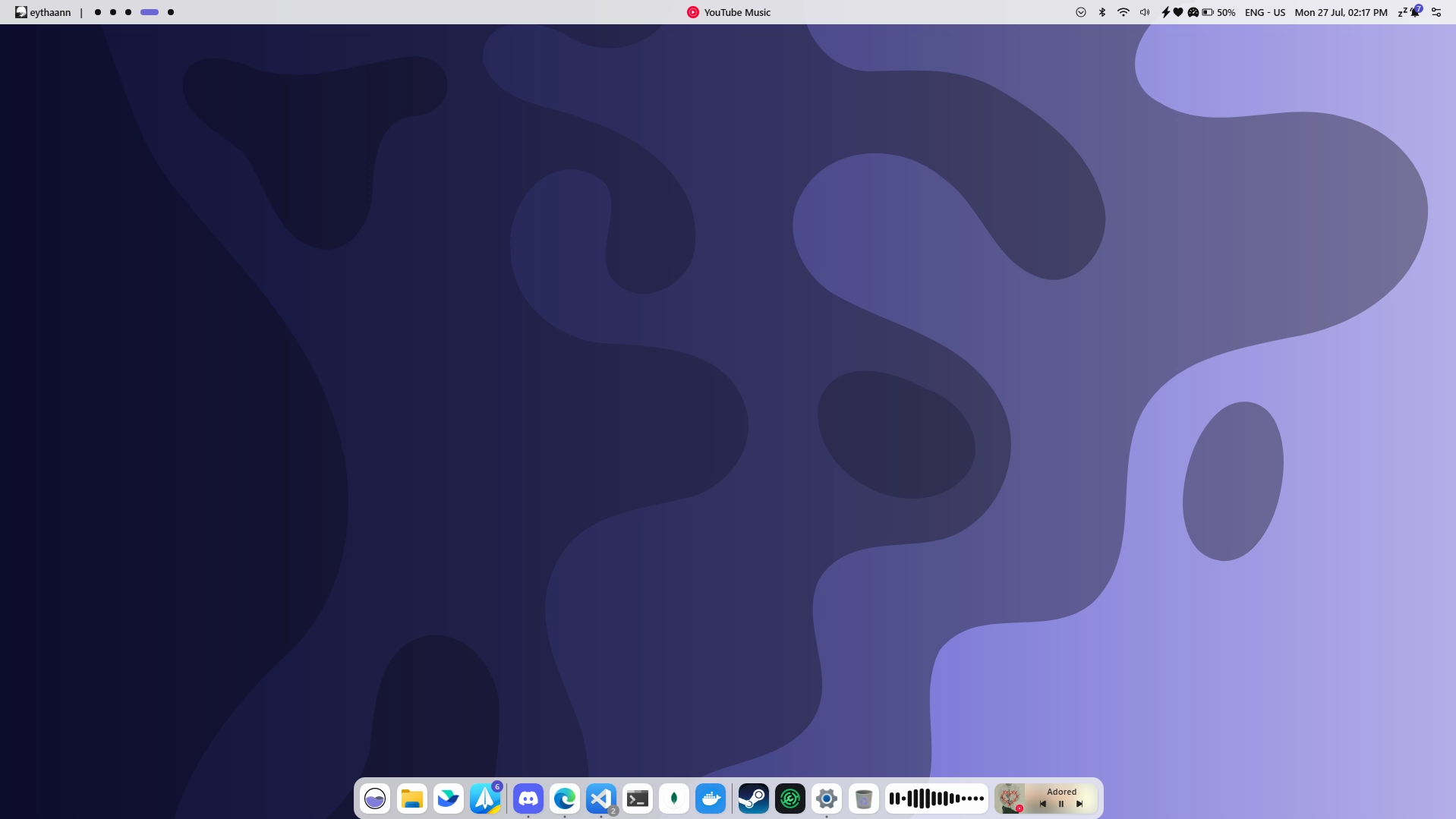1456x819 pixels.
Task: Open the first dock app with planet icon
Action: pos(375,799)
